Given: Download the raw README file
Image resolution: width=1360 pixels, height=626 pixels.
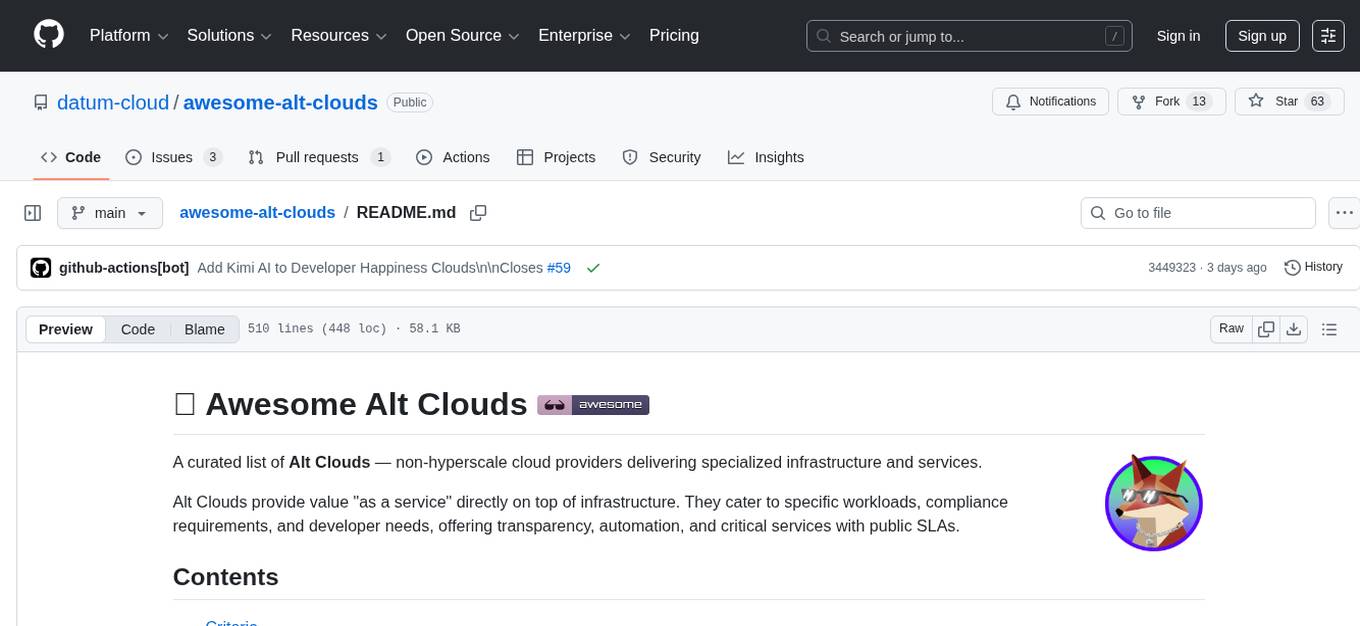Looking at the screenshot, I should pyautogui.click(x=1294, y=328).
